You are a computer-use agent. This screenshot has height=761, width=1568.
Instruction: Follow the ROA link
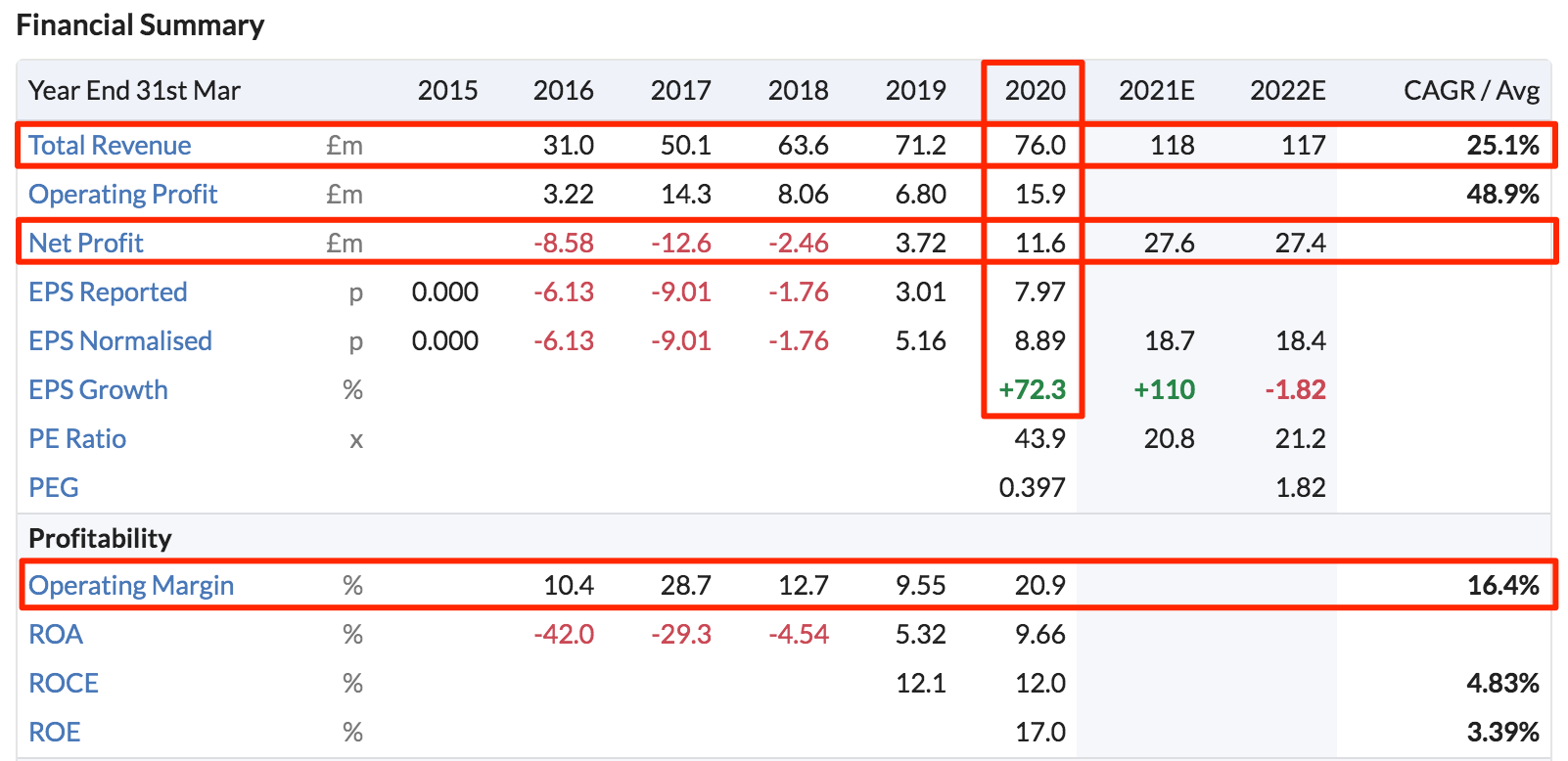56,634
